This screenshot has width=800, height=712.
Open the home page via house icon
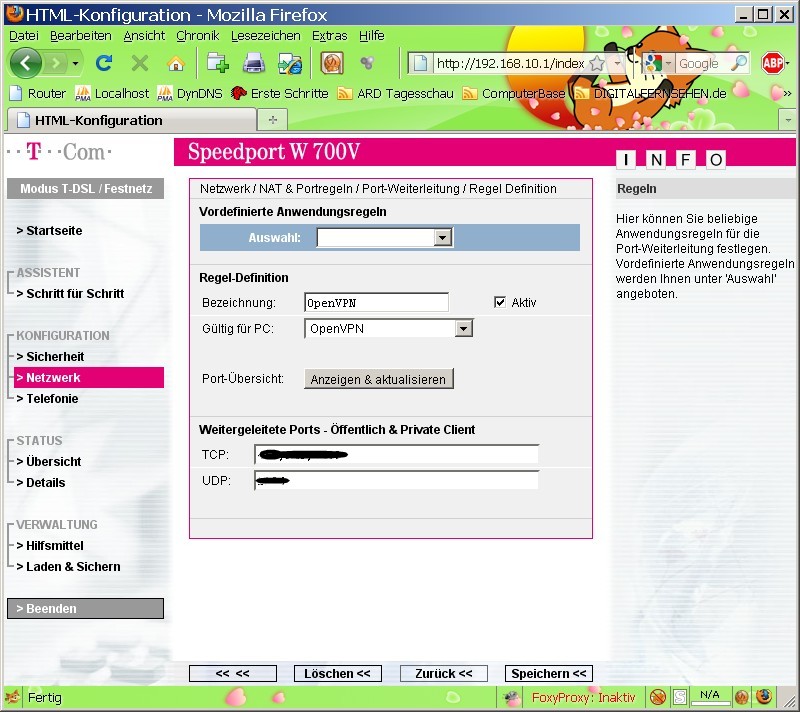176,64
